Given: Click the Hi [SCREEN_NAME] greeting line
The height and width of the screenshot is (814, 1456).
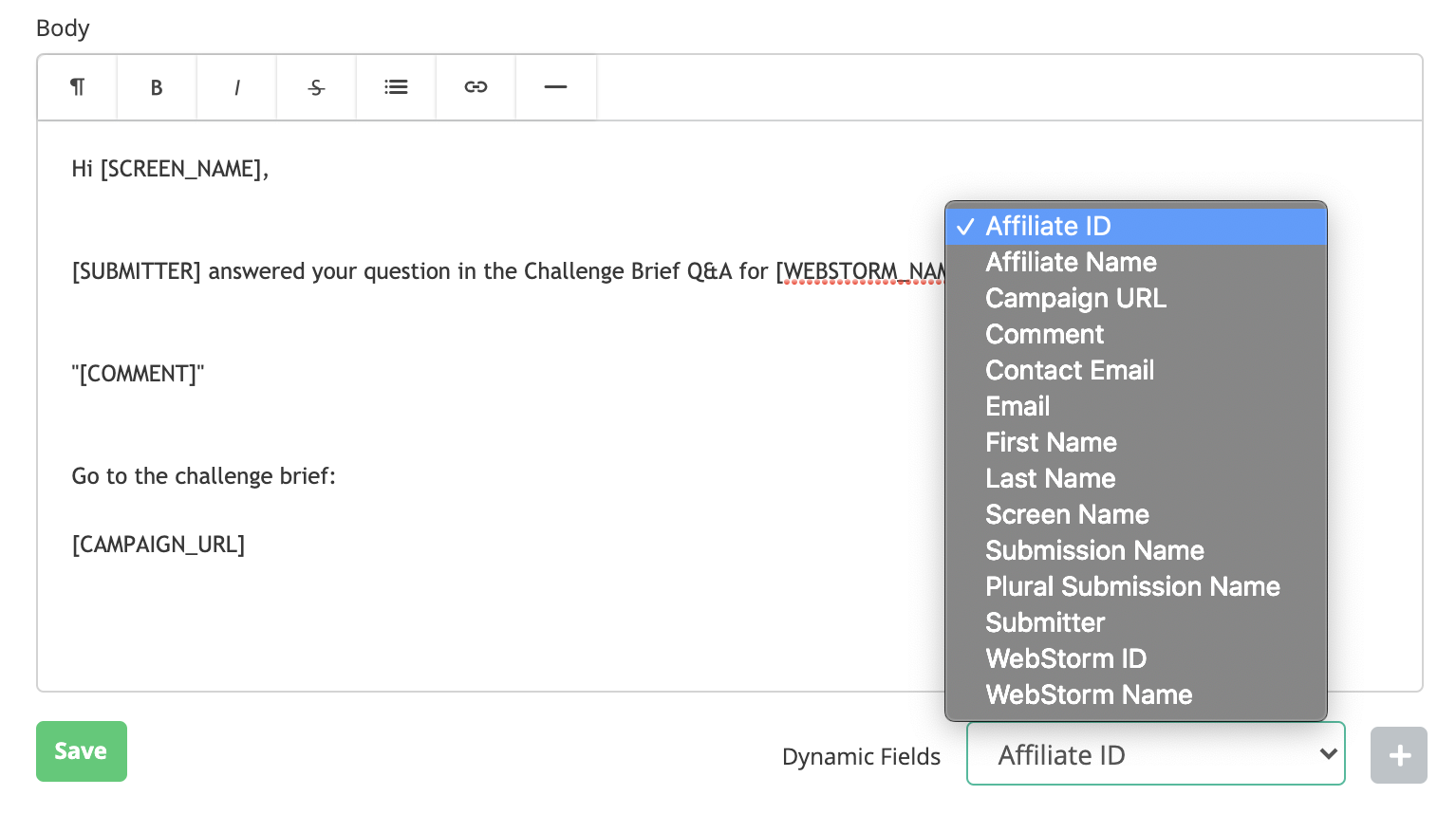Looking at the screenshot, I should (x=170, y=169).
